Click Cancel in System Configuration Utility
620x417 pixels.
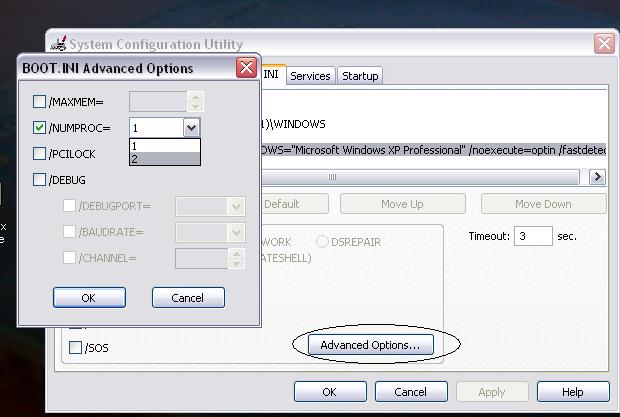(x=411, y=392)
